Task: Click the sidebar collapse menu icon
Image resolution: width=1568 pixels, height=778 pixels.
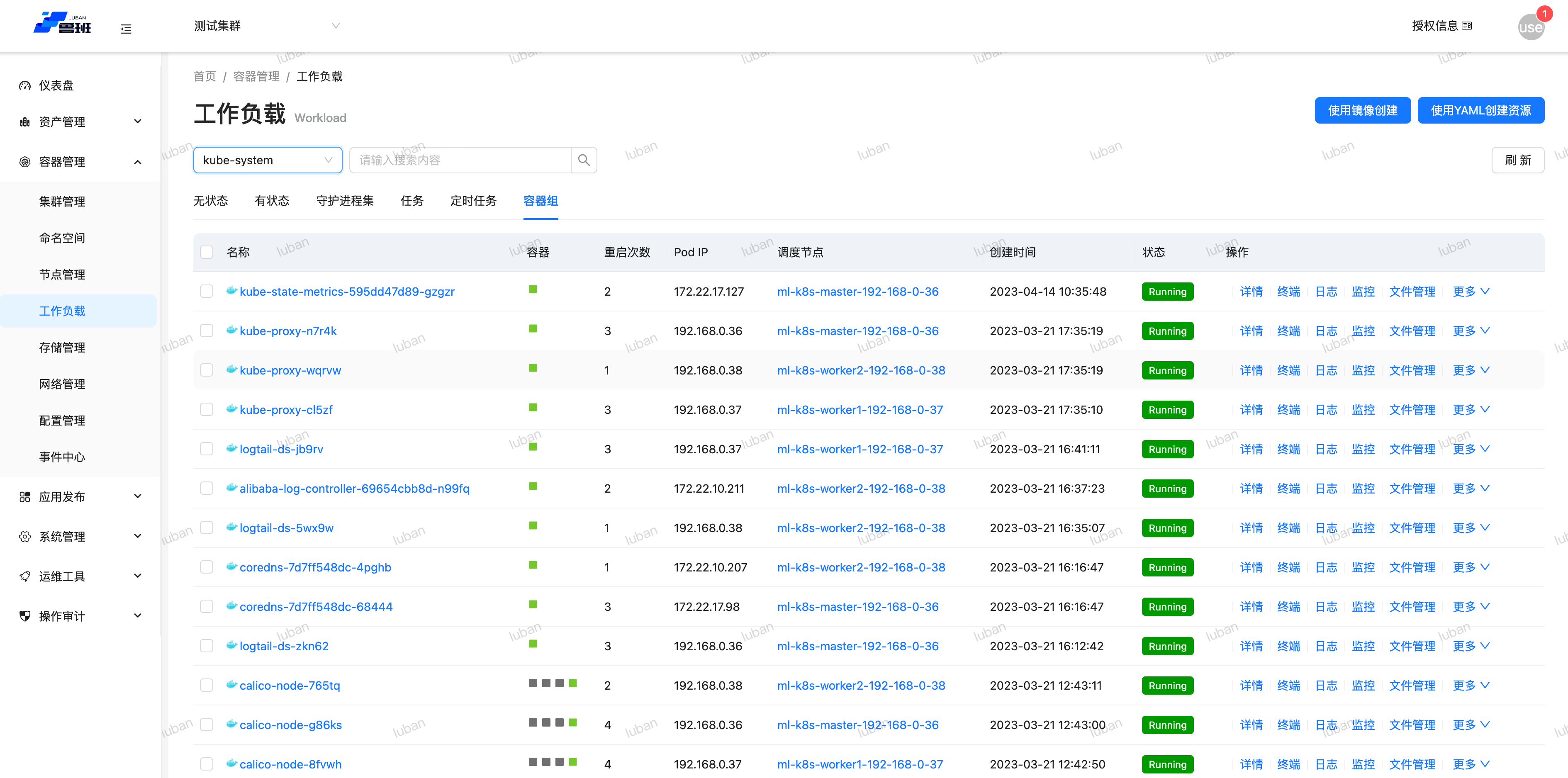Action: click(126, 29)
